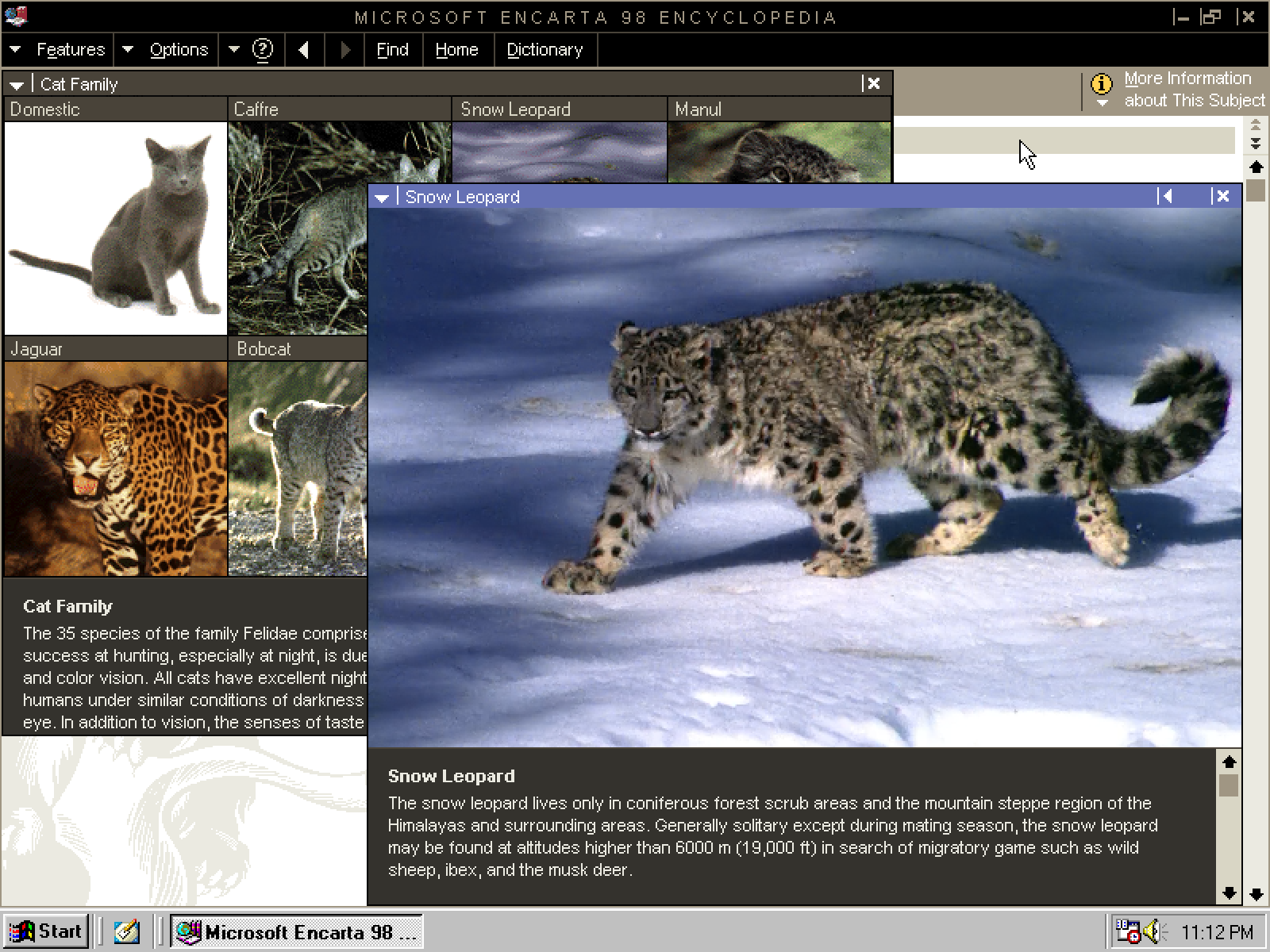This screenshot has width=1270, height=952.
Task: Click the Encarta icon in title bar
Action: [16, 15]
